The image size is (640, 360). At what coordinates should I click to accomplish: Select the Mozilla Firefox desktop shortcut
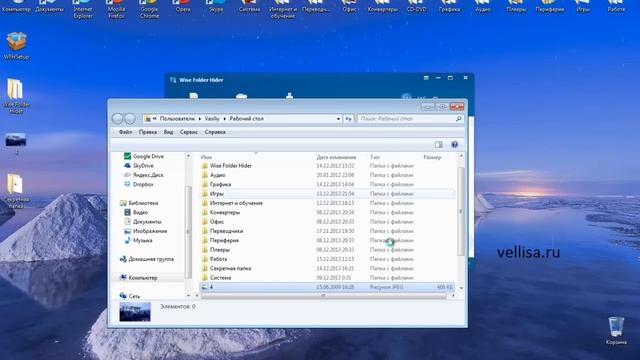pyautogui.click(x=116, y=10)
